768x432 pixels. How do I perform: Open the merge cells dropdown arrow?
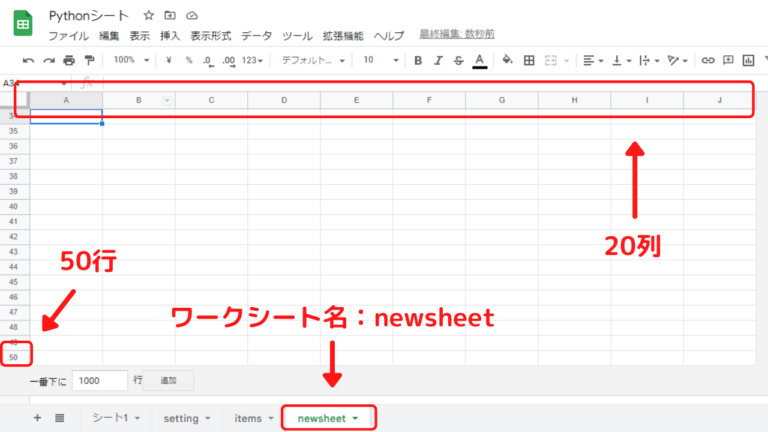point(567,61)
